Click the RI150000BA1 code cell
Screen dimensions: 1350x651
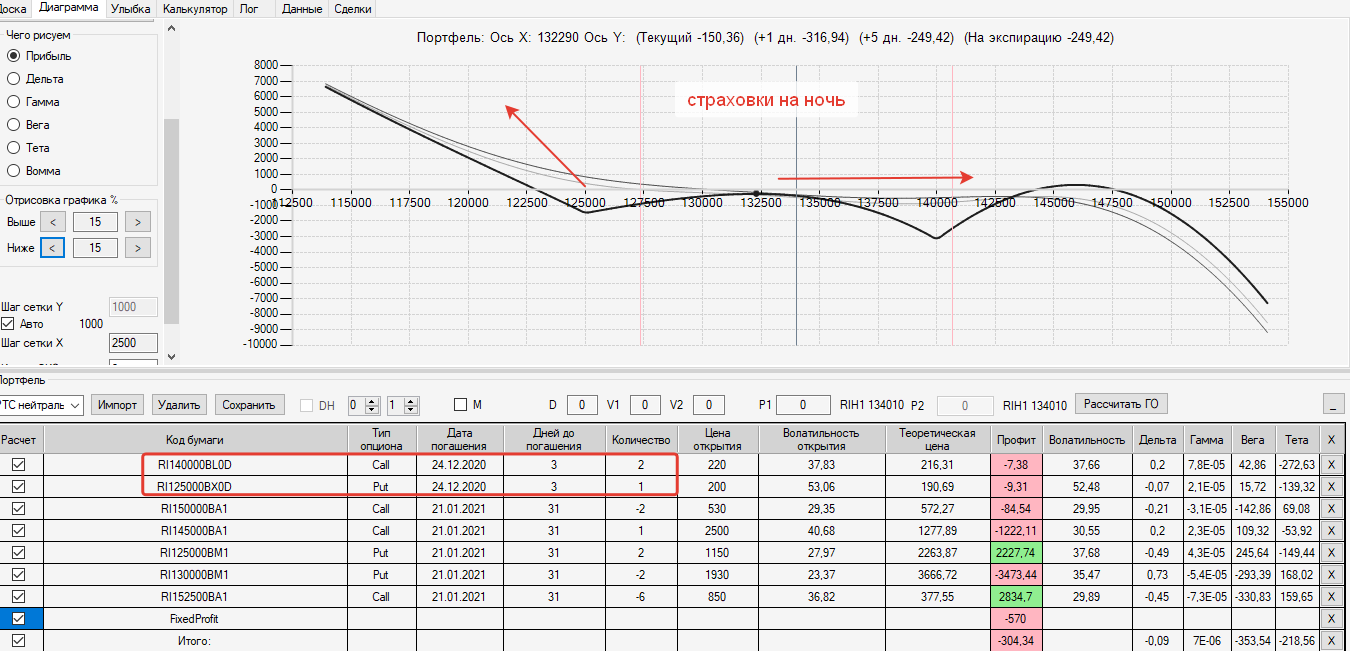pyautogui.click(x=195, y=508)
